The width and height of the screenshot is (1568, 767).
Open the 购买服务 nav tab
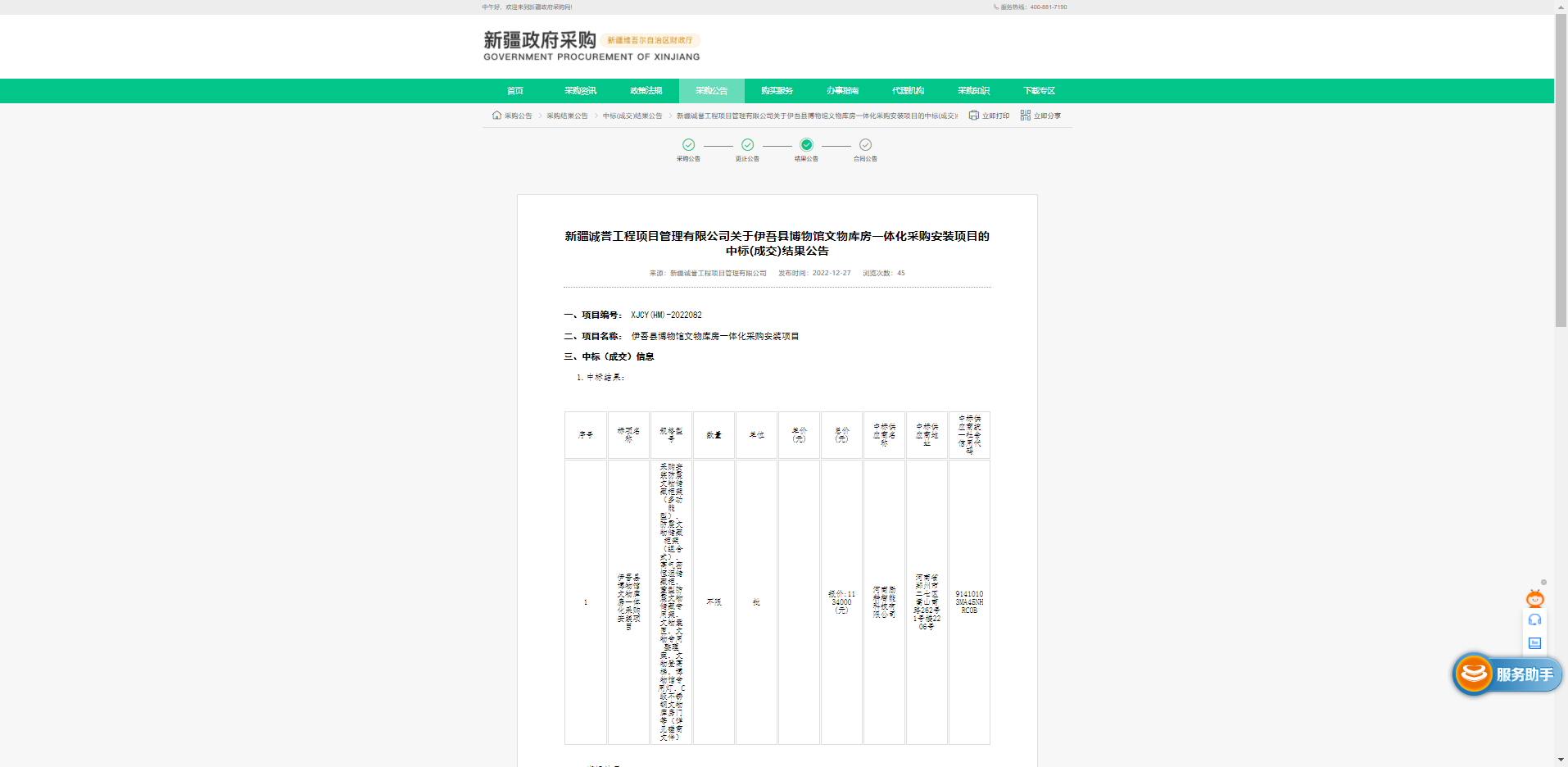[x=777, y=91]
